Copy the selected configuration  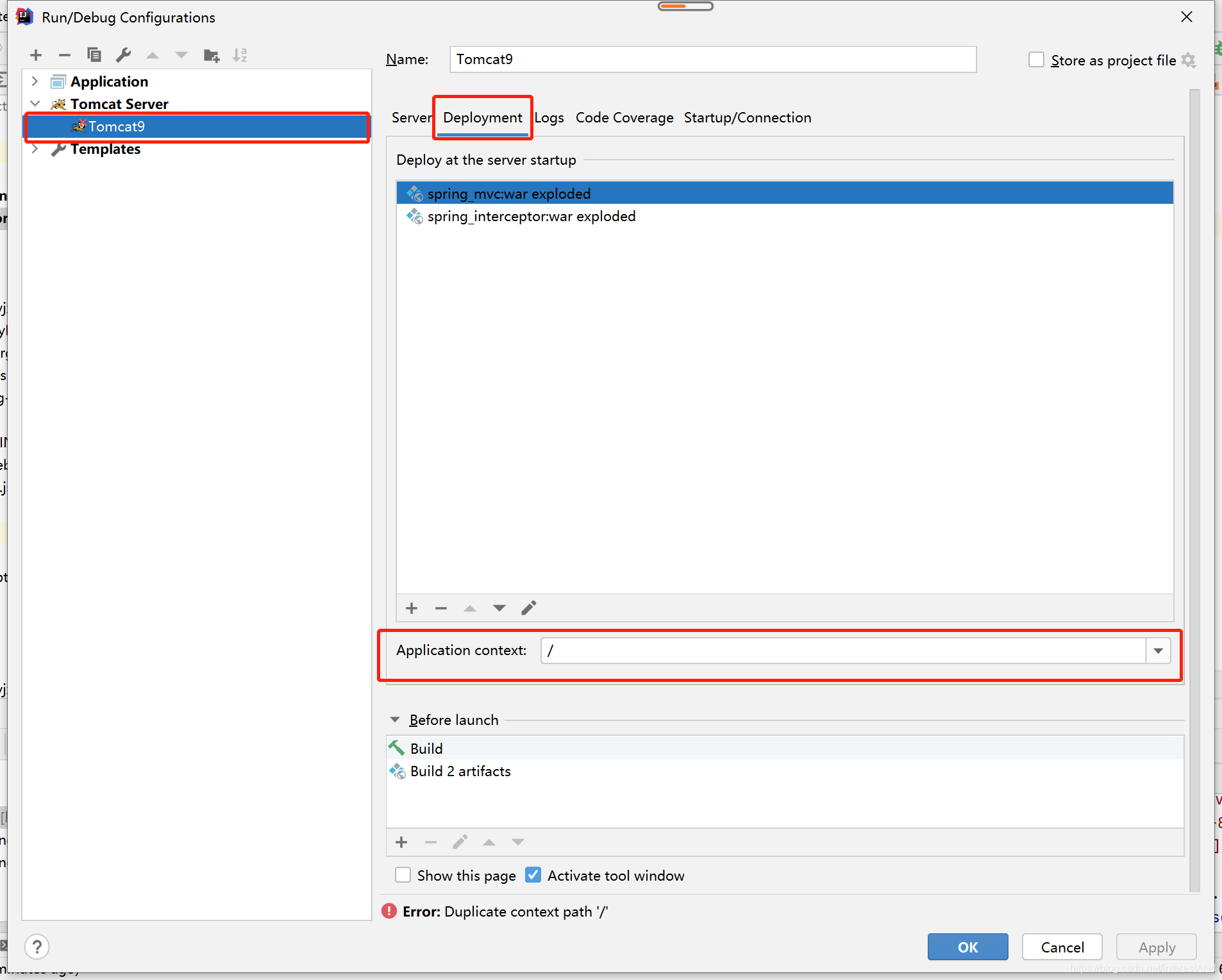(94, 55)
